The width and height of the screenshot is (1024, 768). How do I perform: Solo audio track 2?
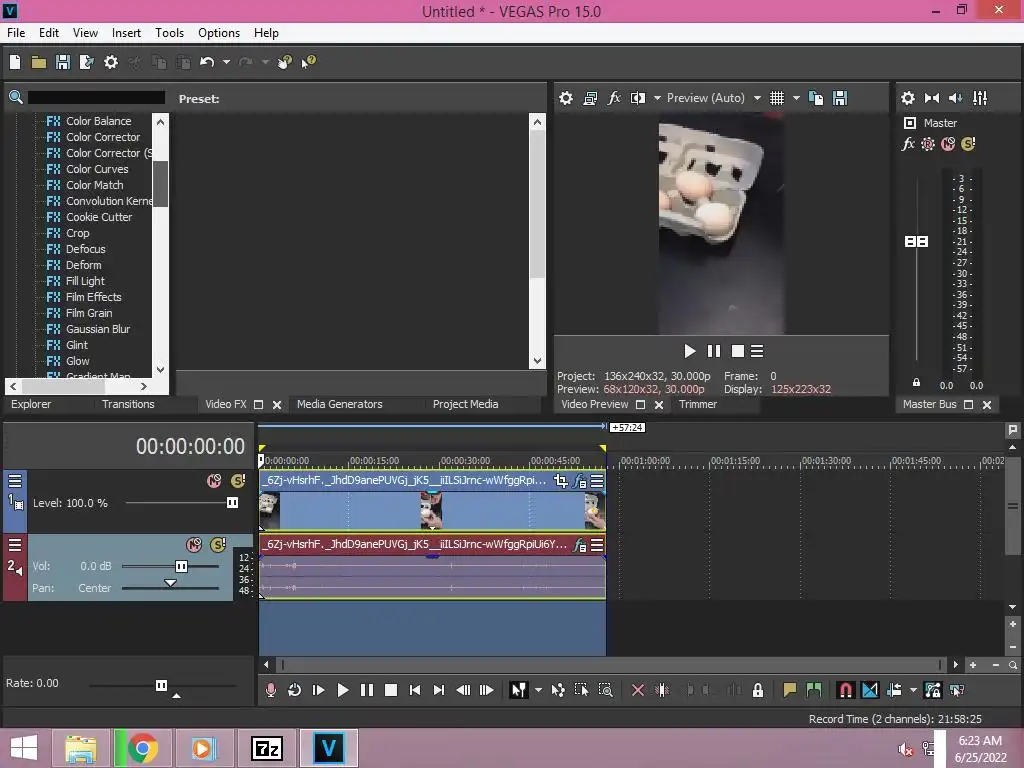(218, 545)
